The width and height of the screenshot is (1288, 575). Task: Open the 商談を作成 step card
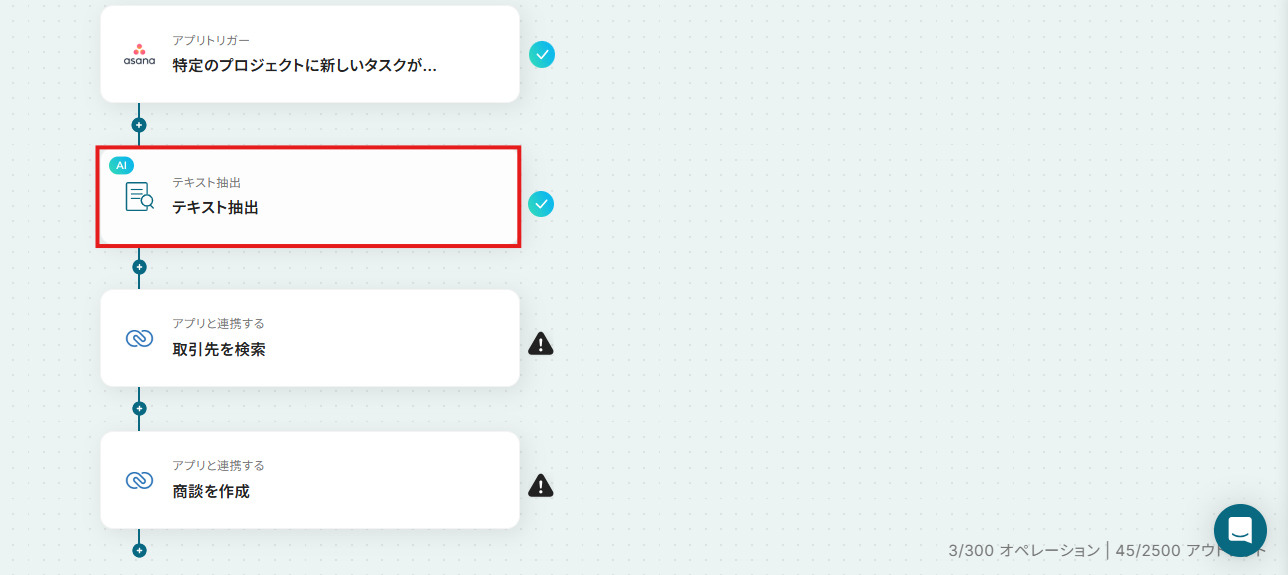coord(310,480)
